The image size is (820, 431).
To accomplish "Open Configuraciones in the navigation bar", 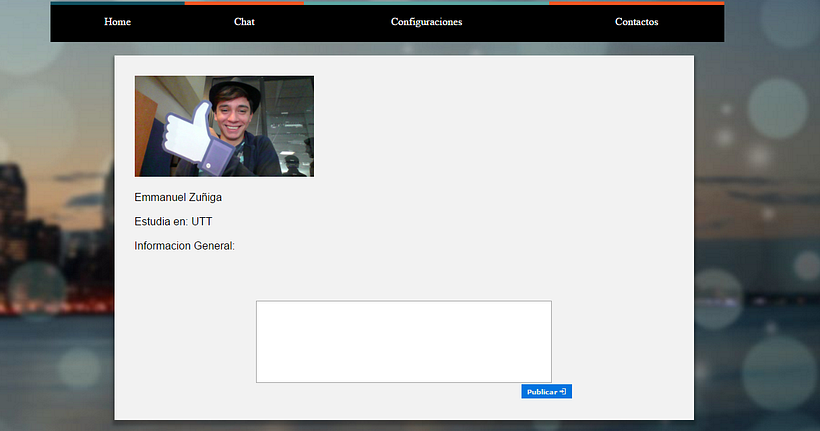I will click(x=426, y=21).
